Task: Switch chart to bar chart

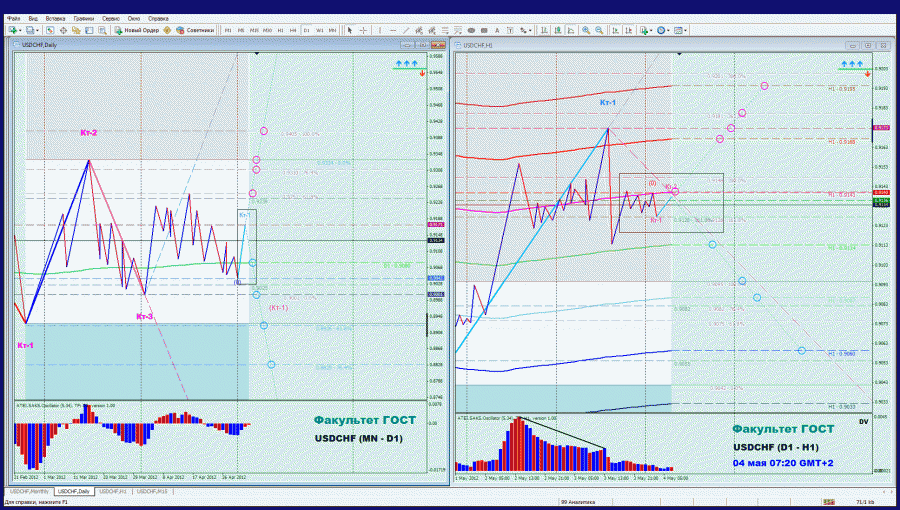Action: (544, 30)
